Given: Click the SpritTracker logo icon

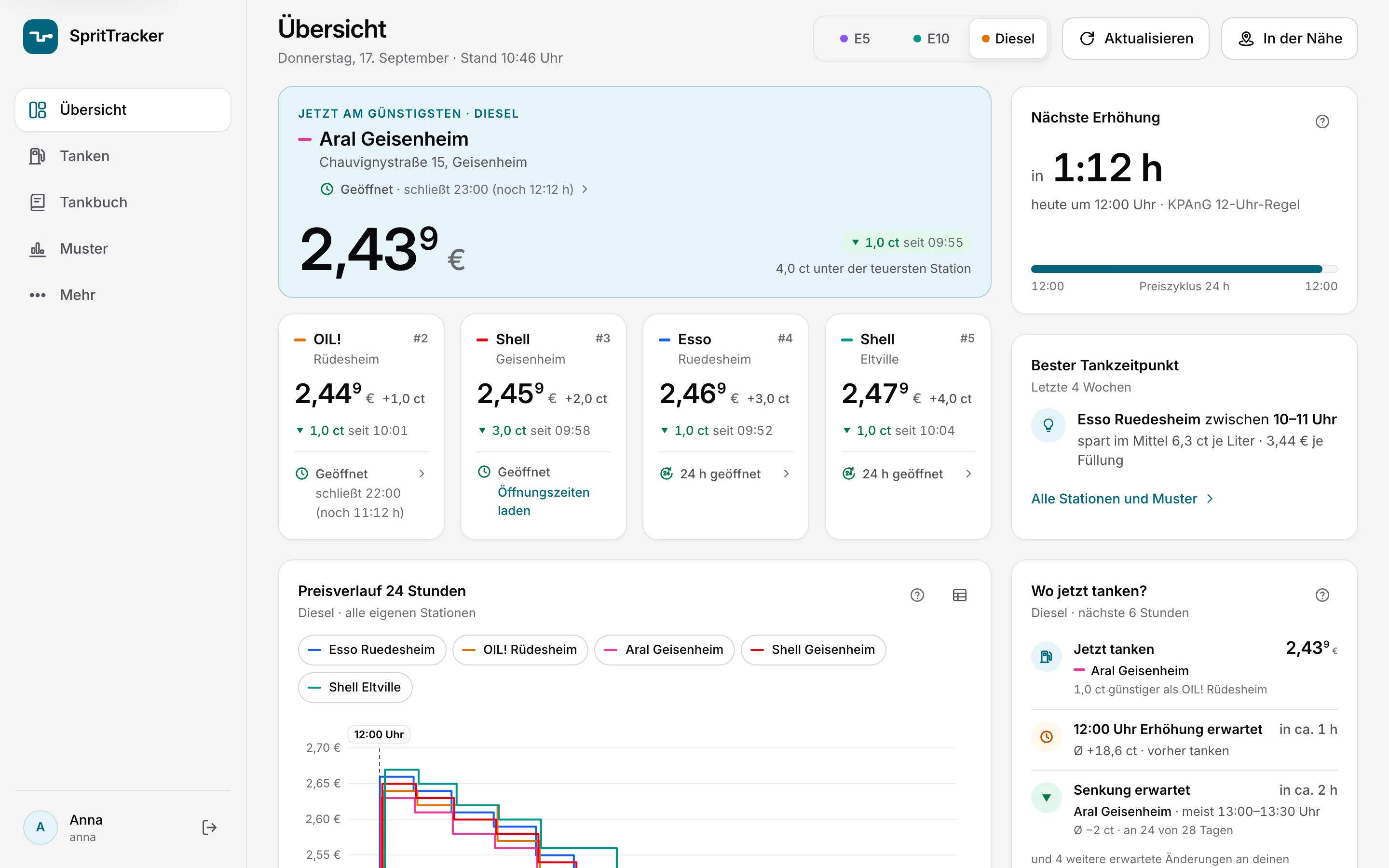Looking at the screenshot, I should (40, 36).
